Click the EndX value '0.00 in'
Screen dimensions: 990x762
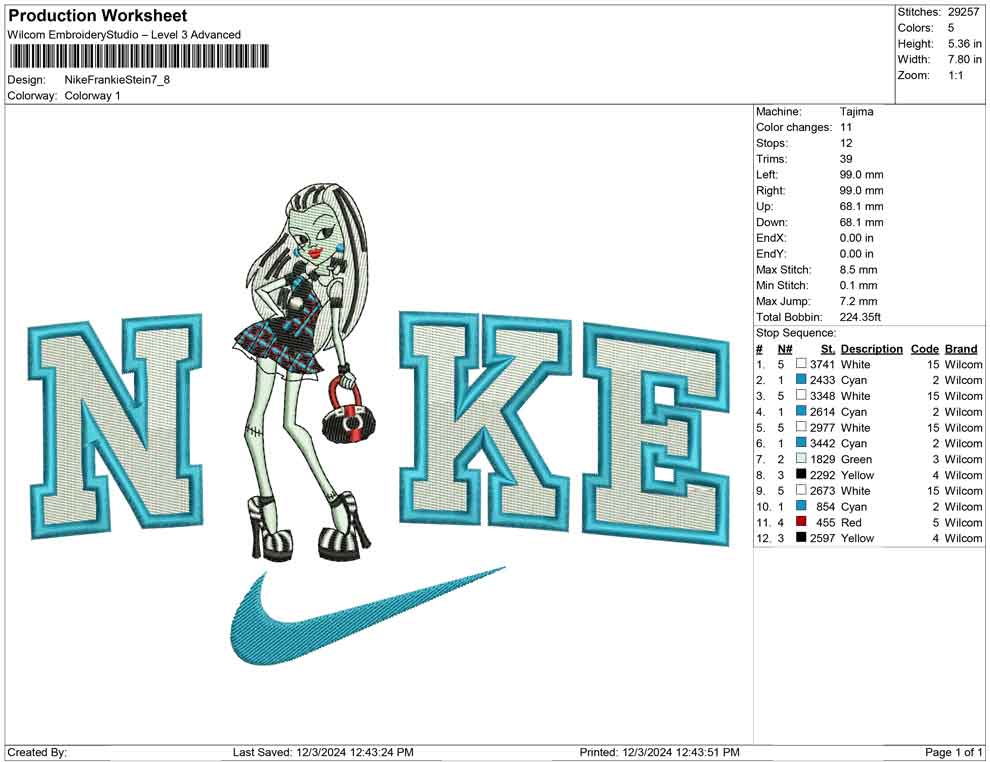[856, 238]
